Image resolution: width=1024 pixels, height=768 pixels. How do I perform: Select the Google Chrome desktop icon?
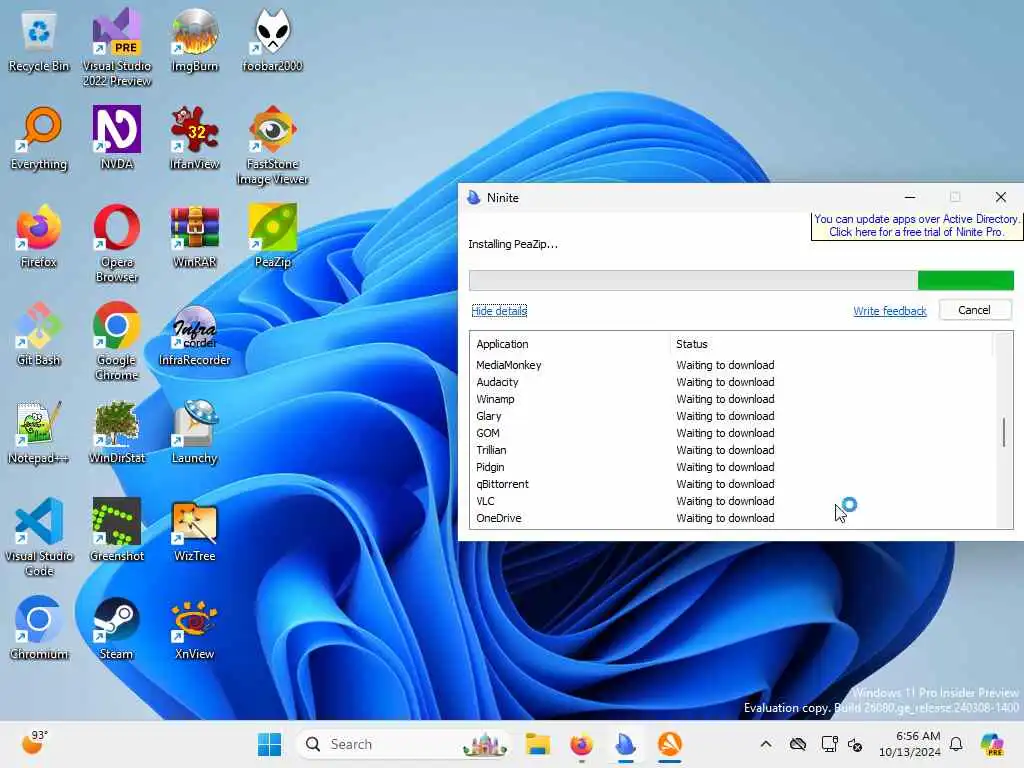pos(117,341)
